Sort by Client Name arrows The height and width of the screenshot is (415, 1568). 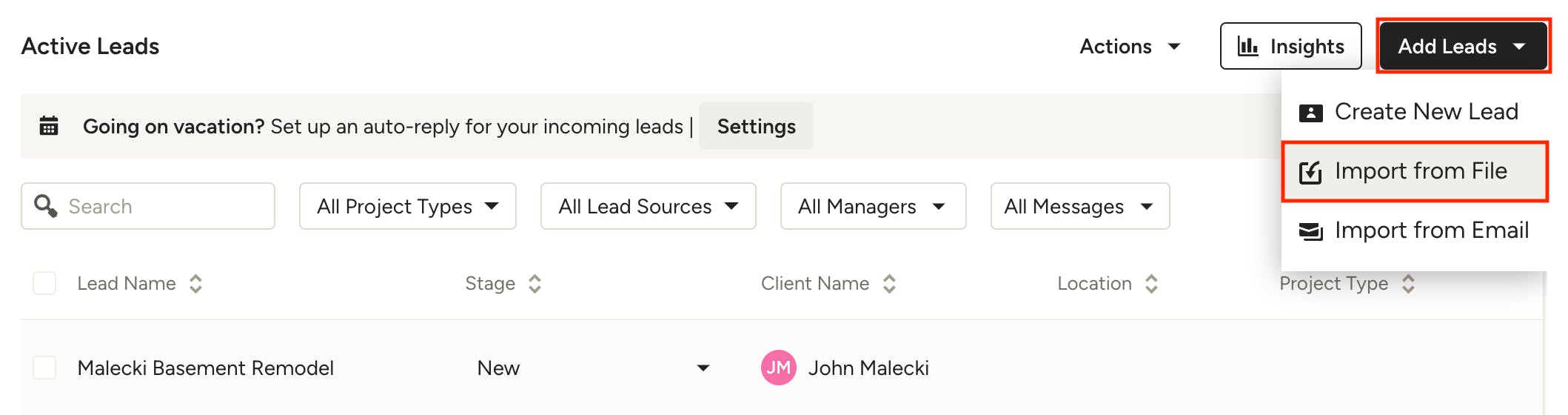[x=889, y=284]
